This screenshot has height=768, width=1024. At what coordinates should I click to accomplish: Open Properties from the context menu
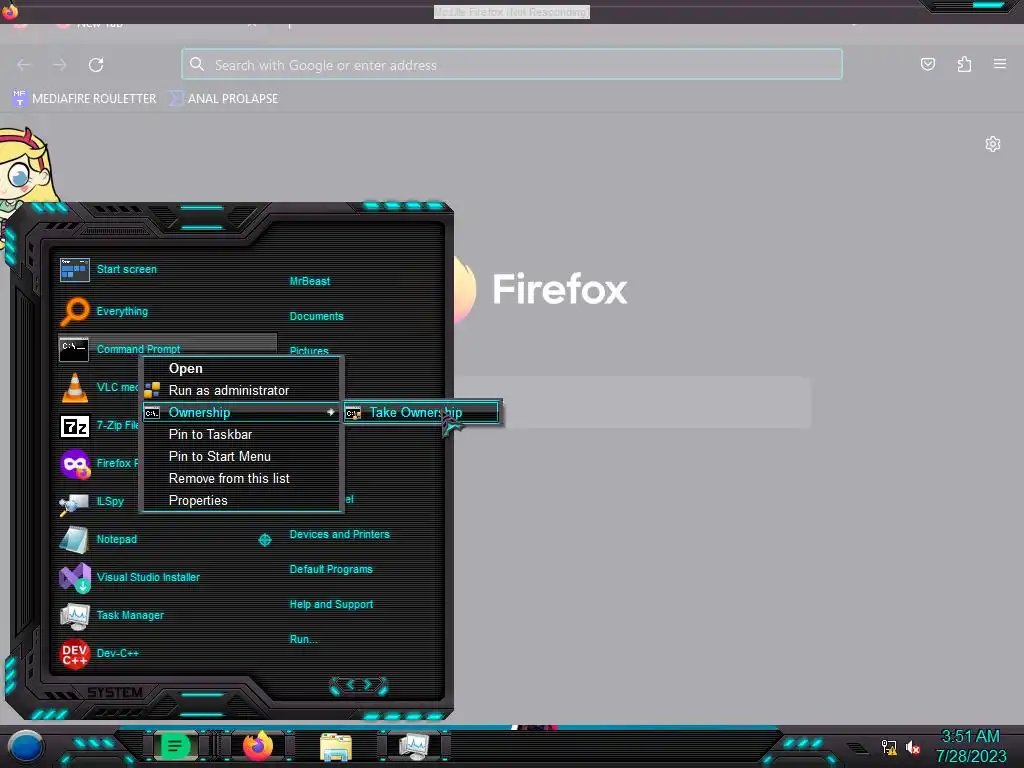(198, 501)
